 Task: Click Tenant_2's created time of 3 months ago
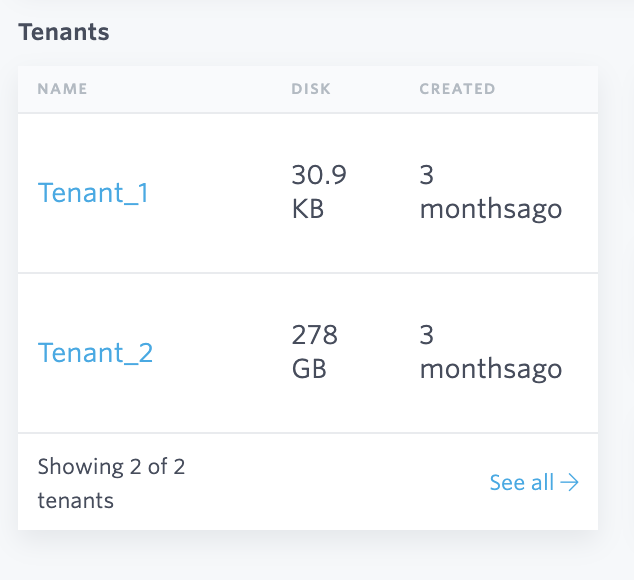coord(490,352)
